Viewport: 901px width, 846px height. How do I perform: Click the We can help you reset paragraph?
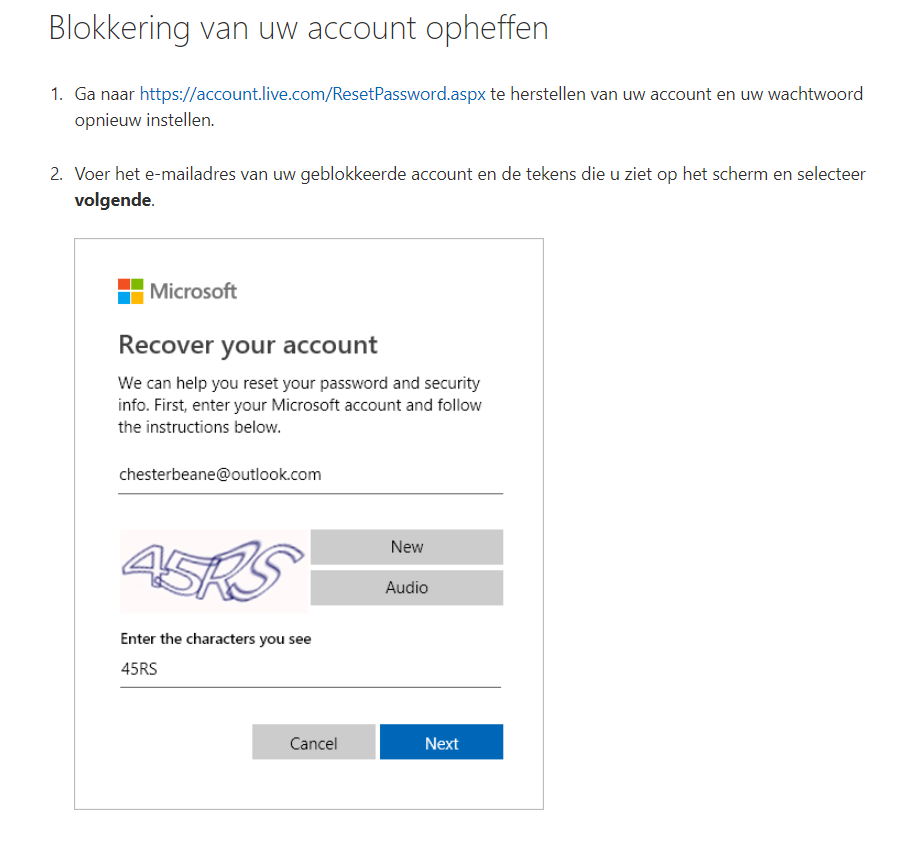pos(299,405)
